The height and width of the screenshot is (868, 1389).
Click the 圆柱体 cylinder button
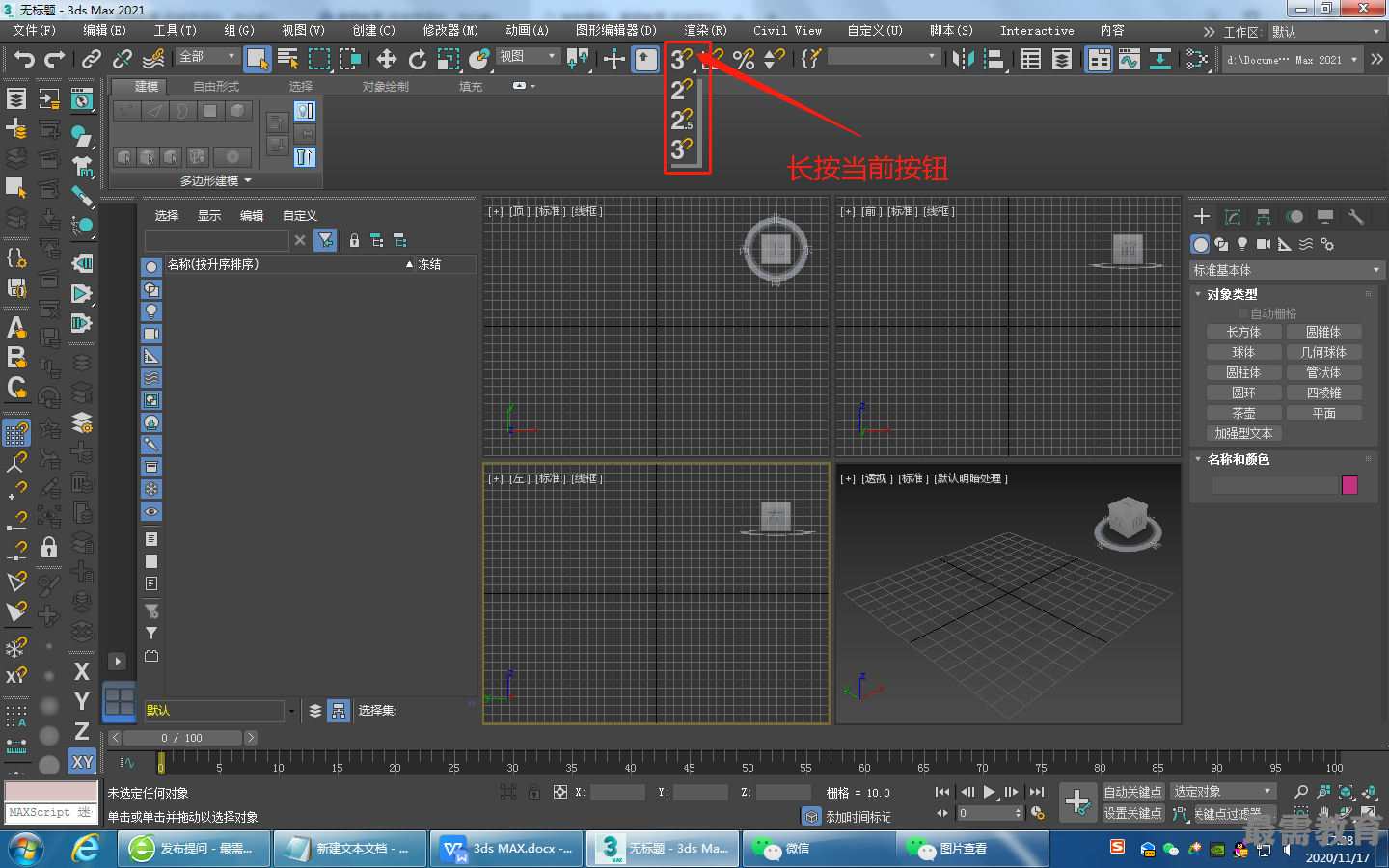(1243, 372)
